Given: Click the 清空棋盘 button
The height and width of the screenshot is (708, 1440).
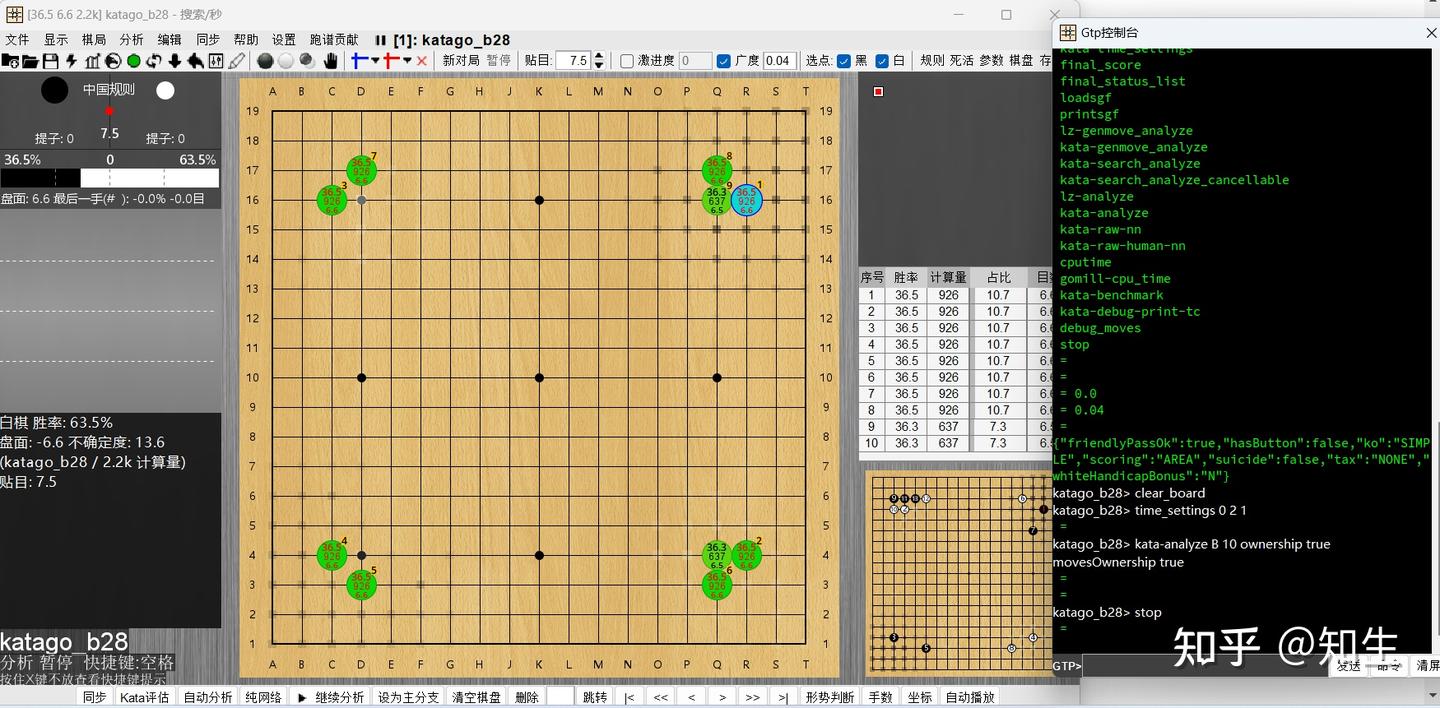Looking at the screenshot, I should tap(475, 696).
